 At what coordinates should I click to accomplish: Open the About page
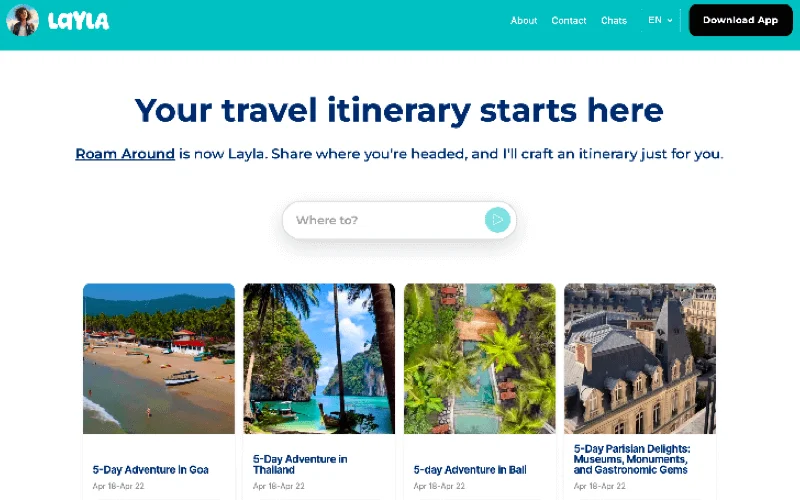523,20
